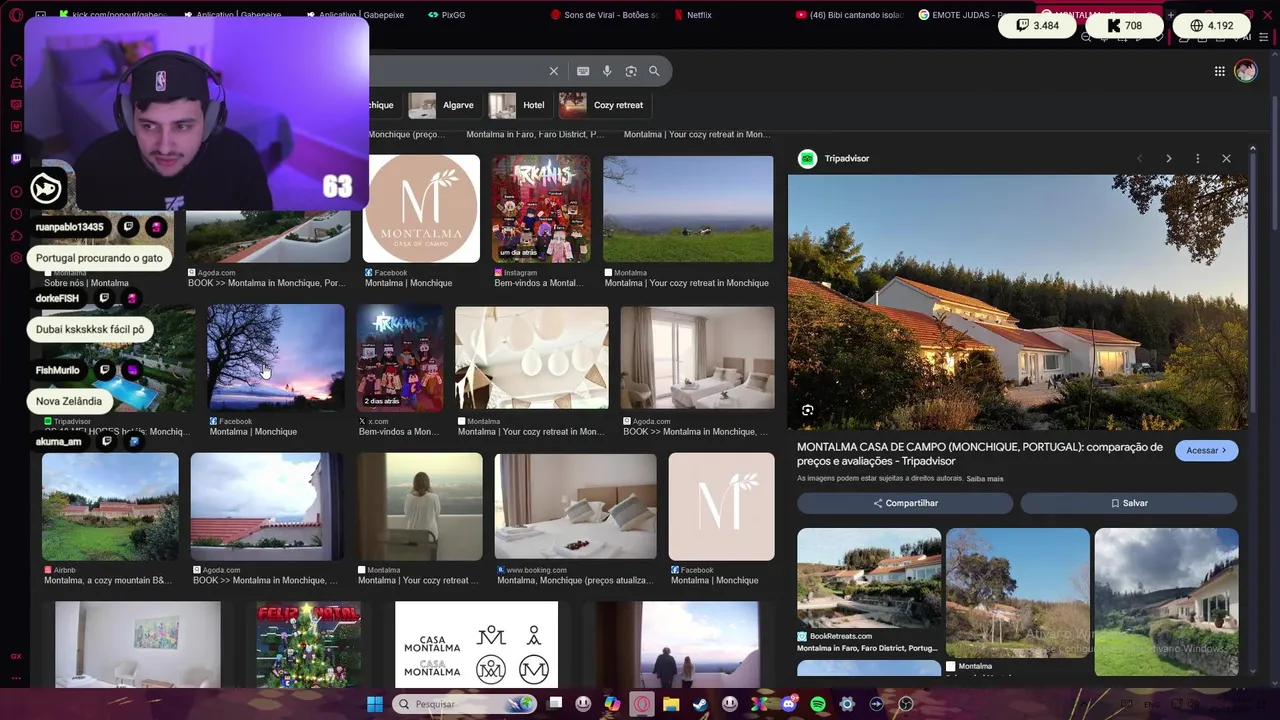Open File Explorer from the taskbar
This screenshot has height=720, width=1280.
[671, 704]
